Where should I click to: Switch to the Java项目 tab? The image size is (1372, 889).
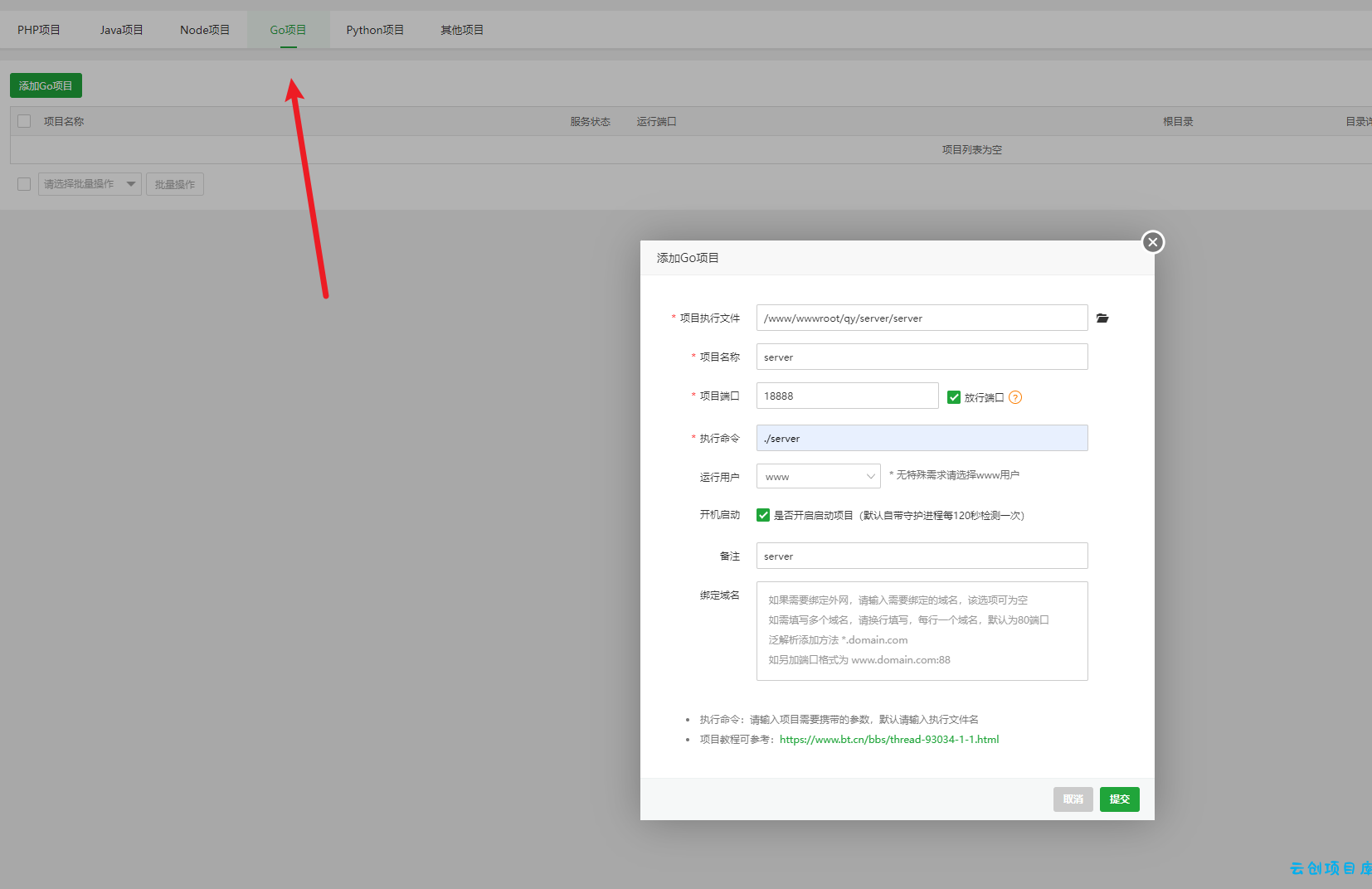(x=122, y=30)
